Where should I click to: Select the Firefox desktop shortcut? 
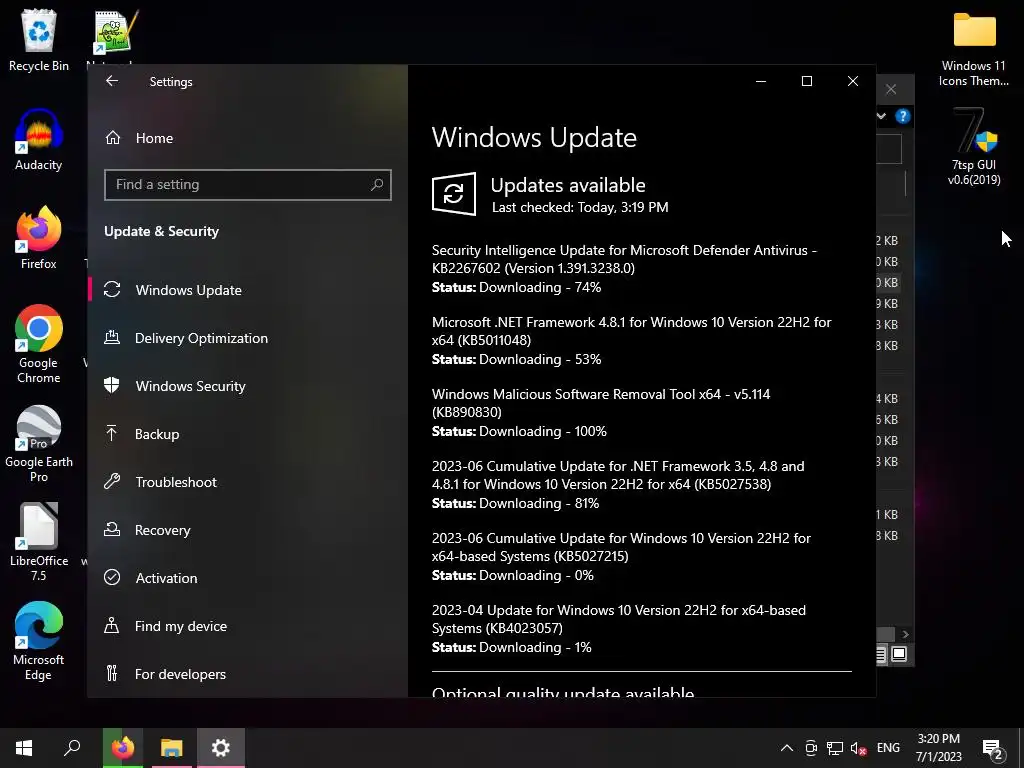[39, 238]
